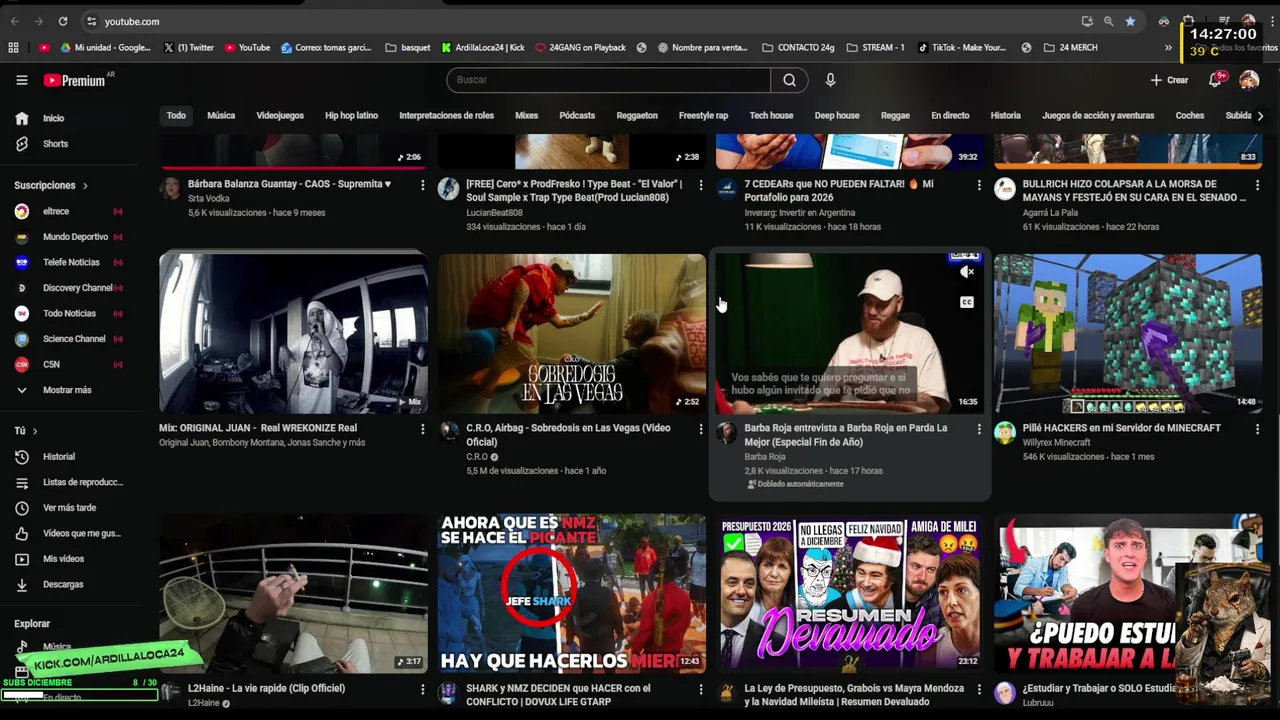Expand the Tú section arrow
The image size is (1280, 720).
tap(35, 431)
